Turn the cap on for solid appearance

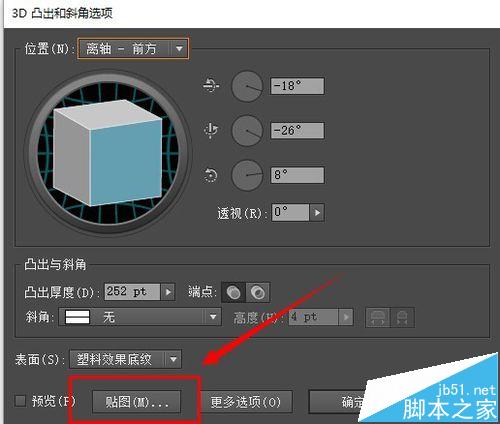[234, 293]
